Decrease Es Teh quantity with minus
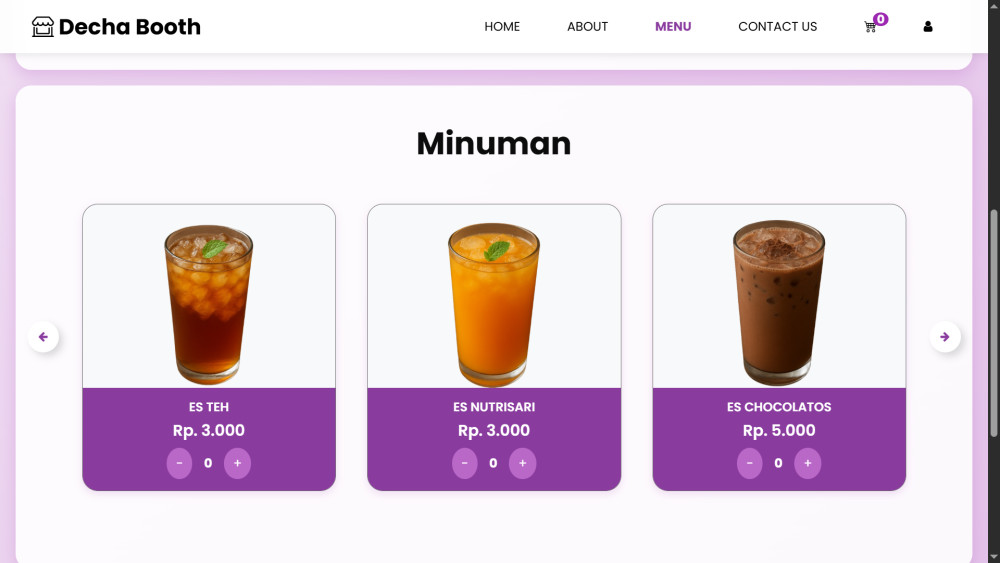This screenshot has width=1000, height=563. (179, 463)
